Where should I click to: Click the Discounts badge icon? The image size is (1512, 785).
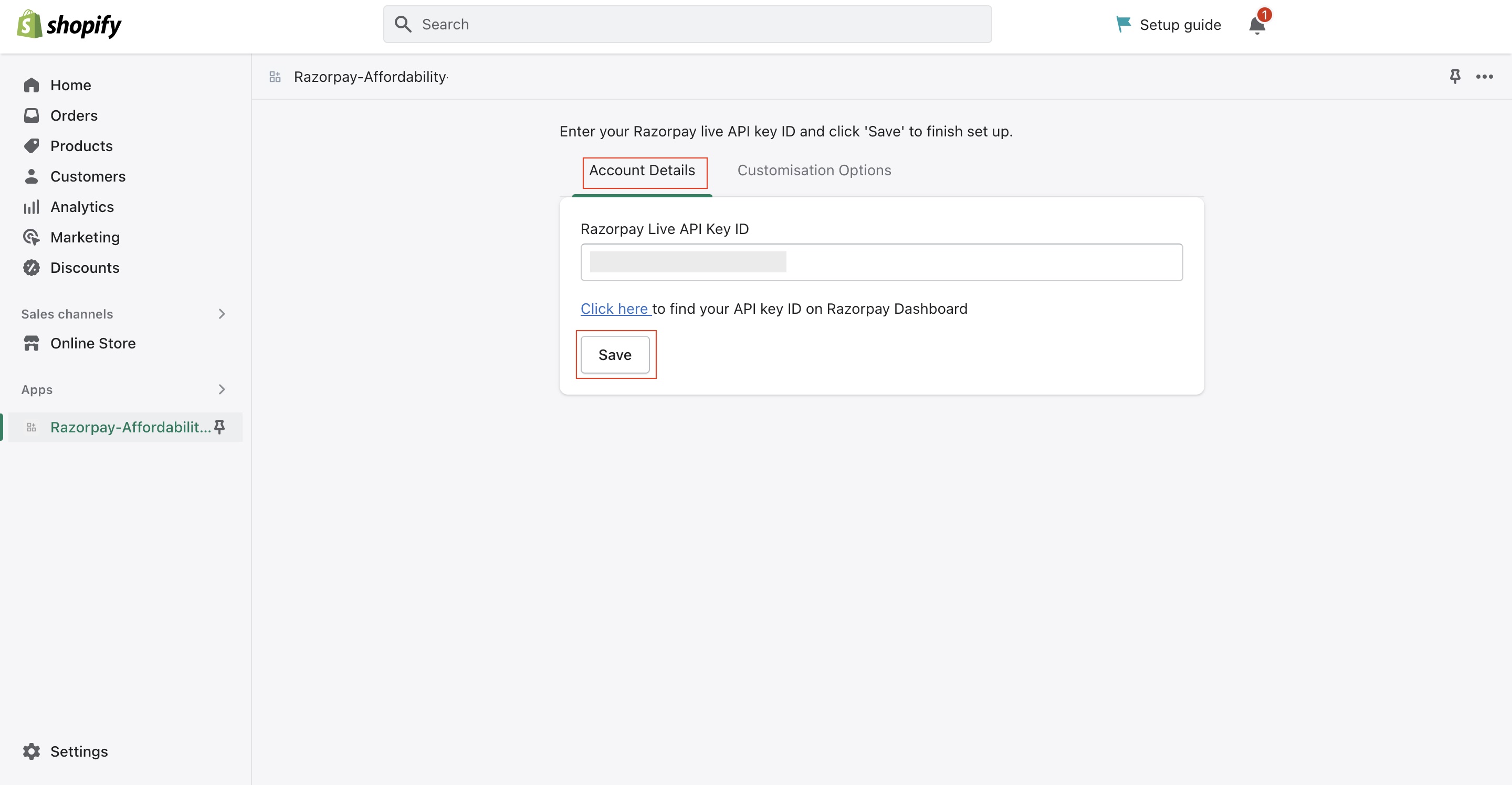point(31,268)
